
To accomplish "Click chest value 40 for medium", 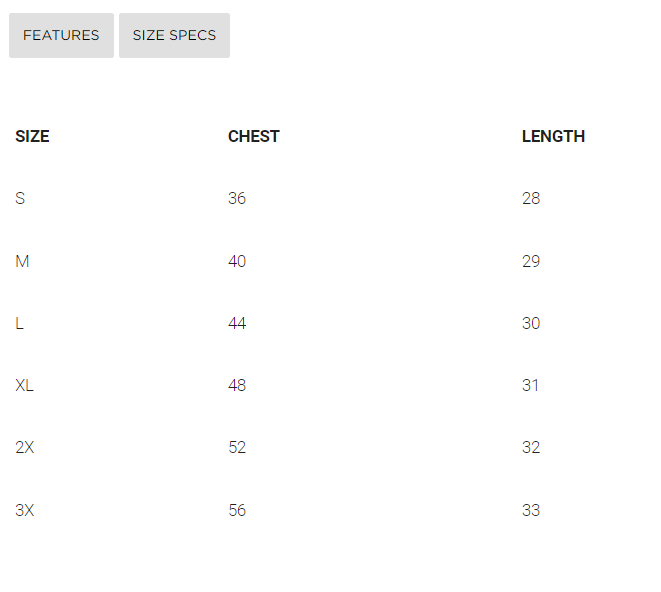I will coord(237,261).
